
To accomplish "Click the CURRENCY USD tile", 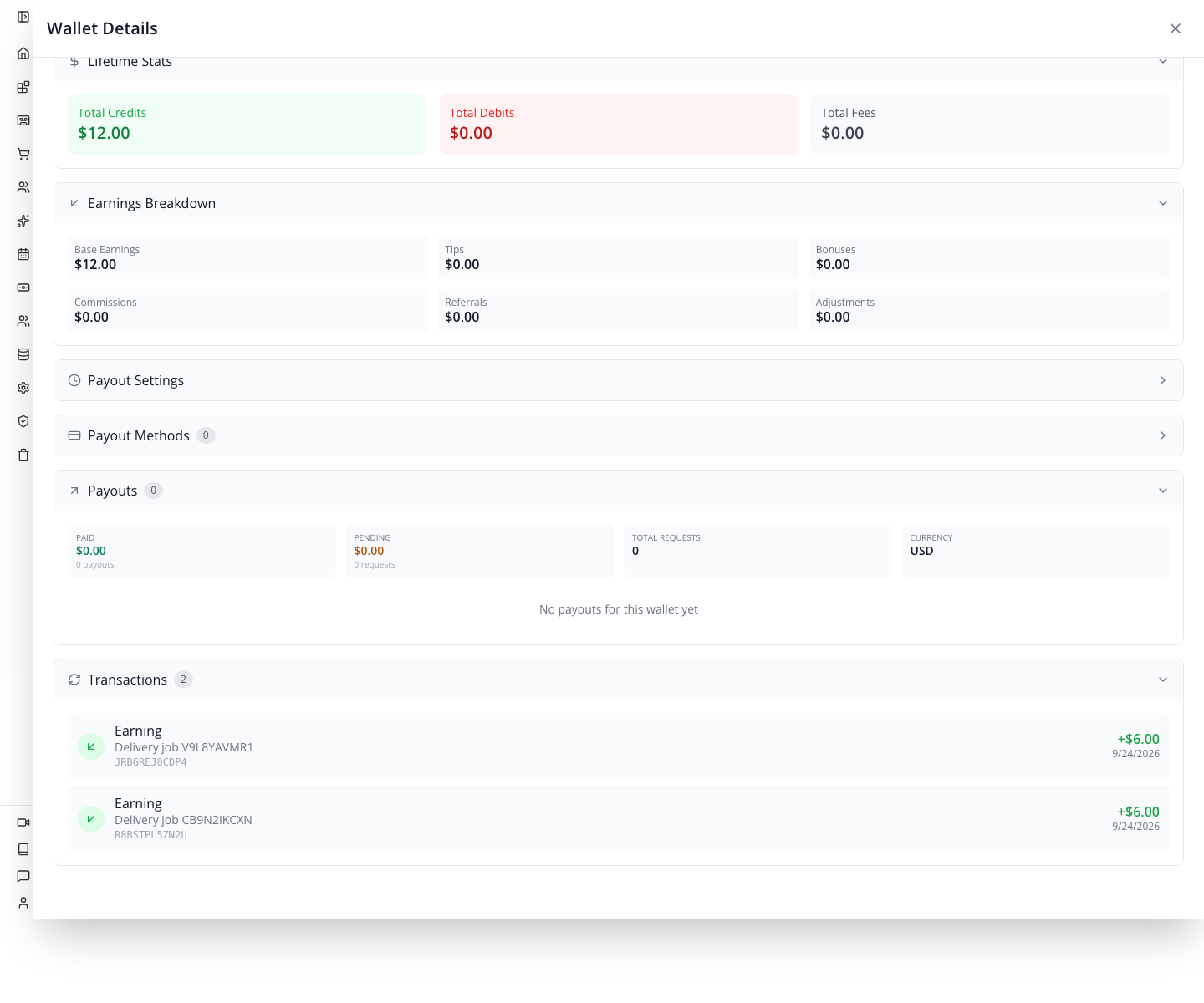I will coord(1036,551).
